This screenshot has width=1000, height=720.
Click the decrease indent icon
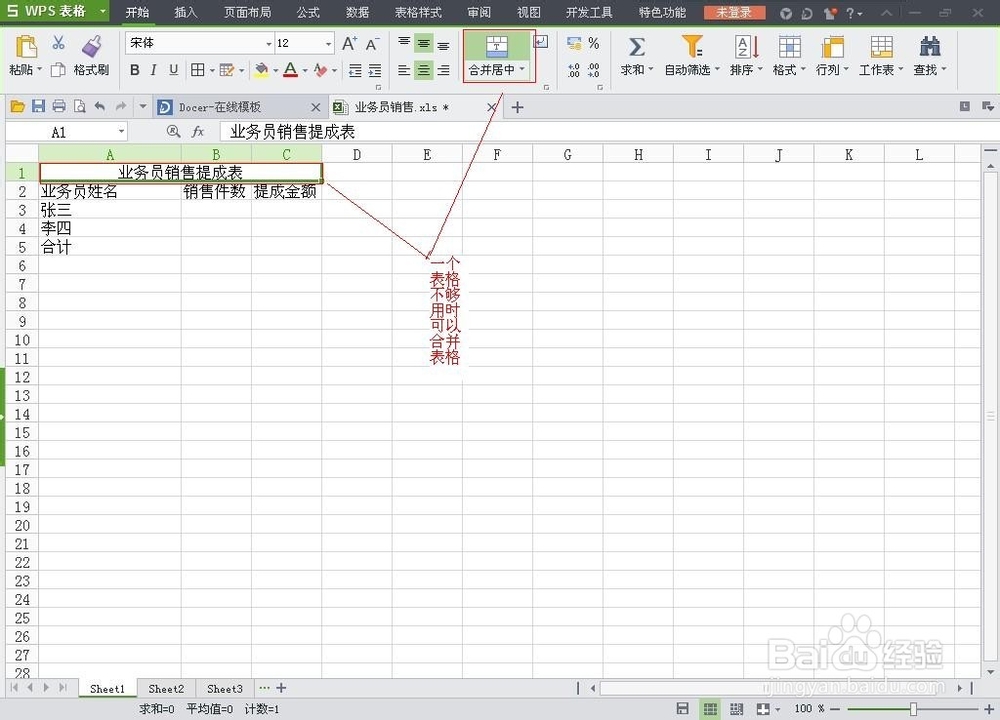pyautogui.click(x=355, y=70)
